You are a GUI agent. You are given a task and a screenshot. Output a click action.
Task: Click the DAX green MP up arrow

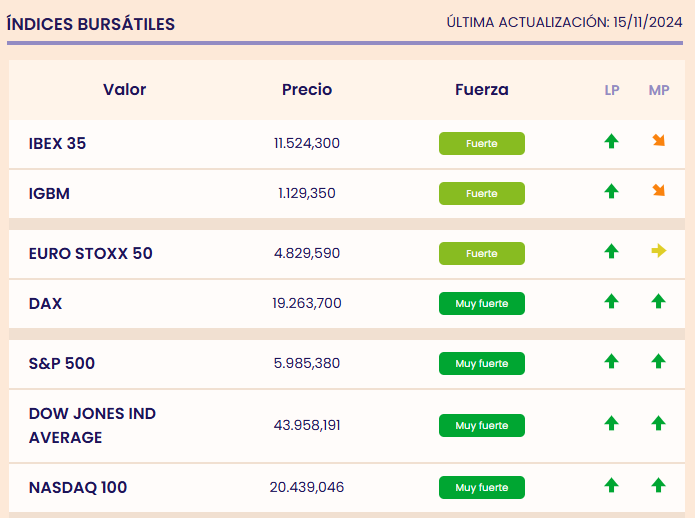pos(658,301)
